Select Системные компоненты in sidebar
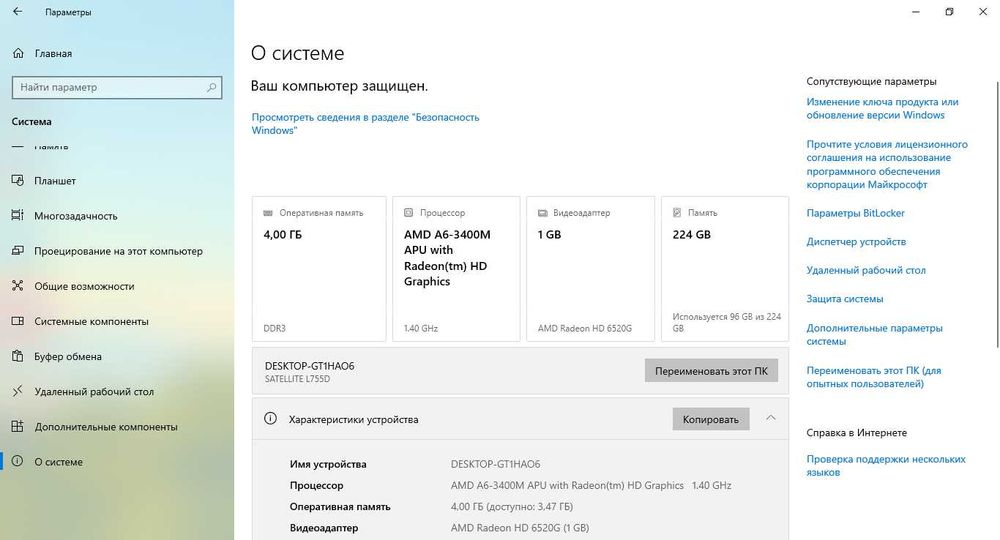 click(91, 321)
